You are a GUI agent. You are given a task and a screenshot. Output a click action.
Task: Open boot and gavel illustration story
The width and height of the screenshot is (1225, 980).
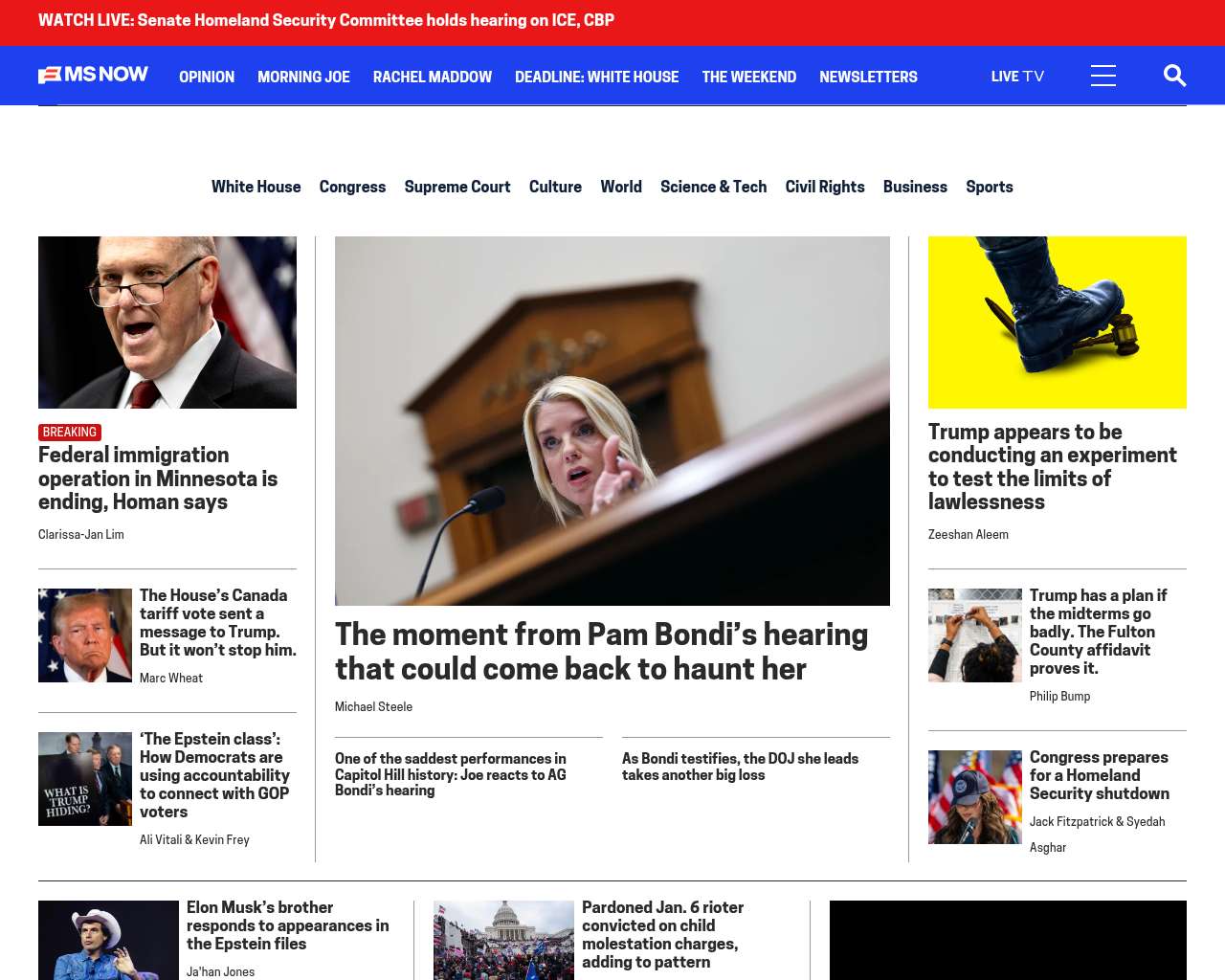coord(1058,323)
